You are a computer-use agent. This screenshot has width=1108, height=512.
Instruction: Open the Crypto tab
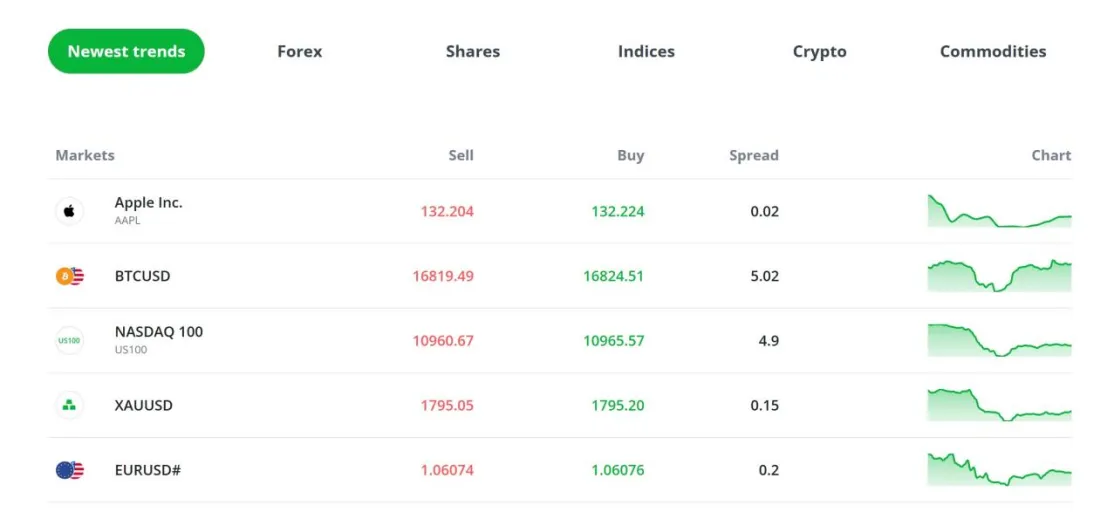pos(819,52)
